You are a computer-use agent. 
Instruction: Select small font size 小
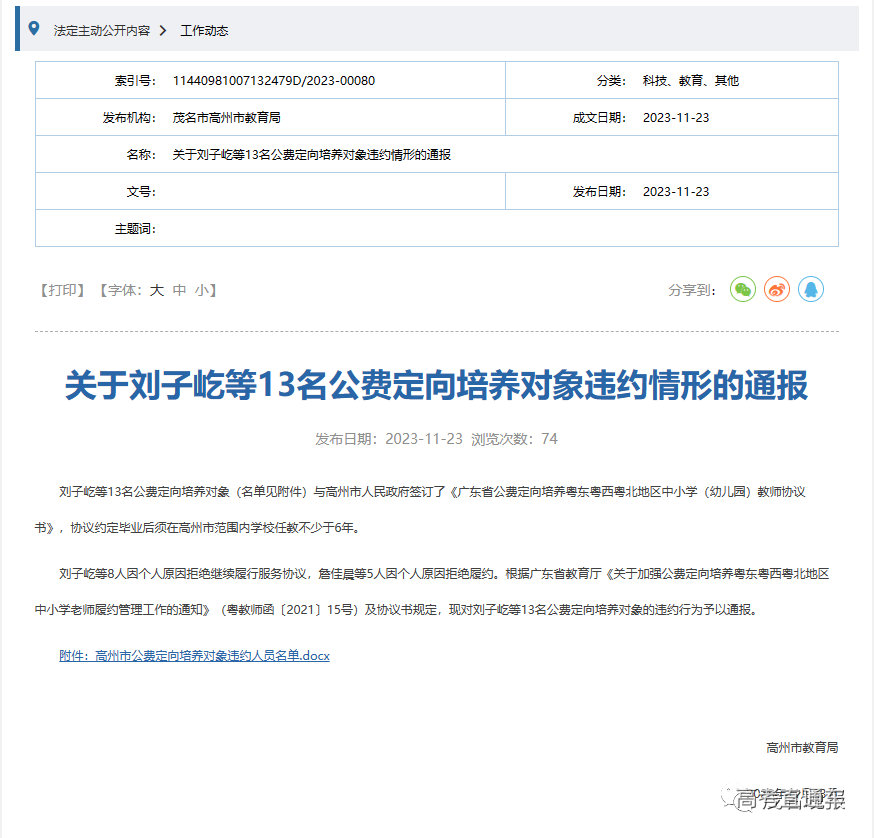200,289
